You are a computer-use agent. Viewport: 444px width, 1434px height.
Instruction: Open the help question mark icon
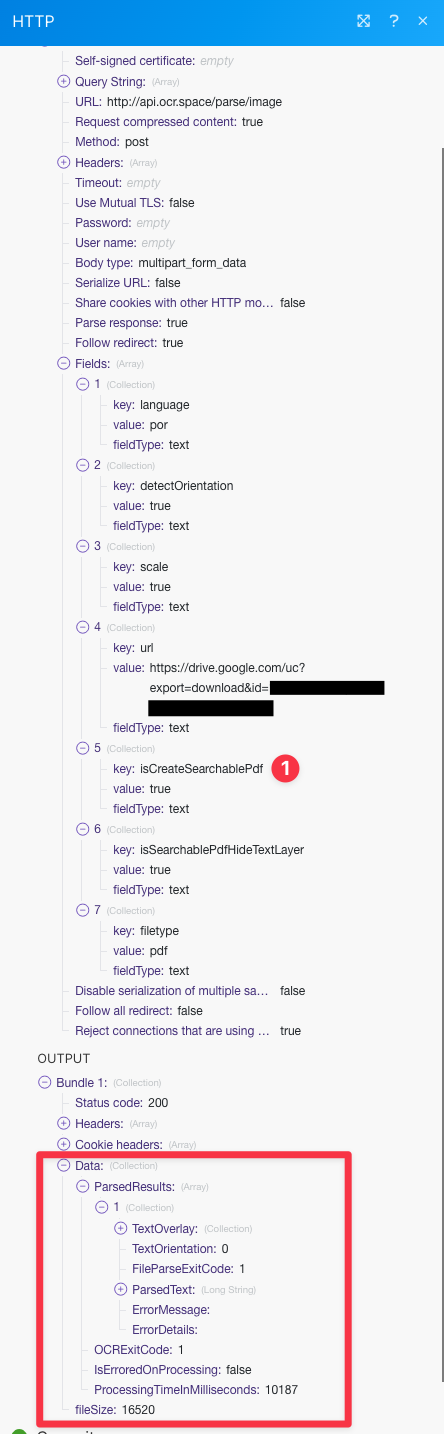click(394, 21)
